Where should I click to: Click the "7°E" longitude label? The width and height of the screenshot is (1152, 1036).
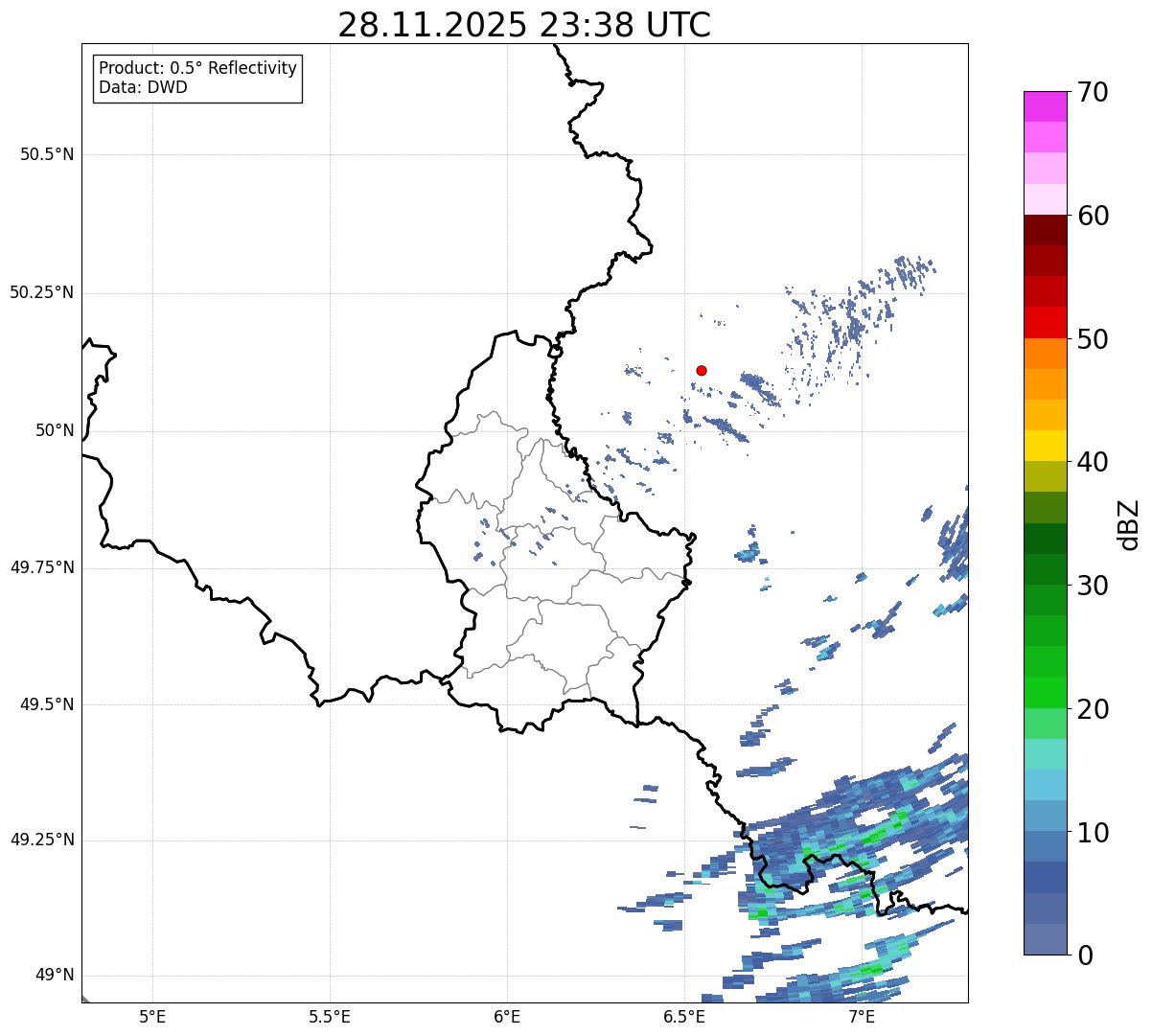pyautogui.click(x=862, y=1016)
